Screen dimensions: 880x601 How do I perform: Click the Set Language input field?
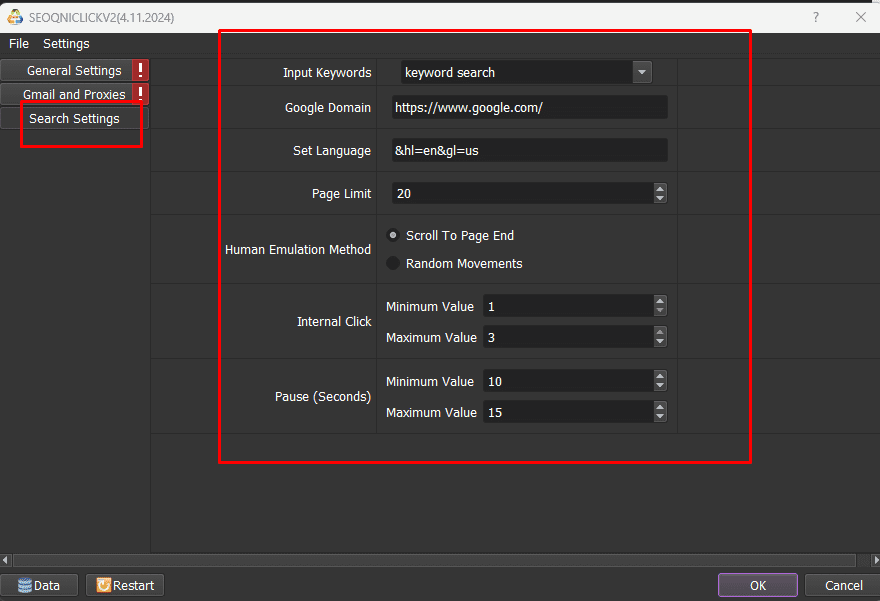tap(529, 150)
